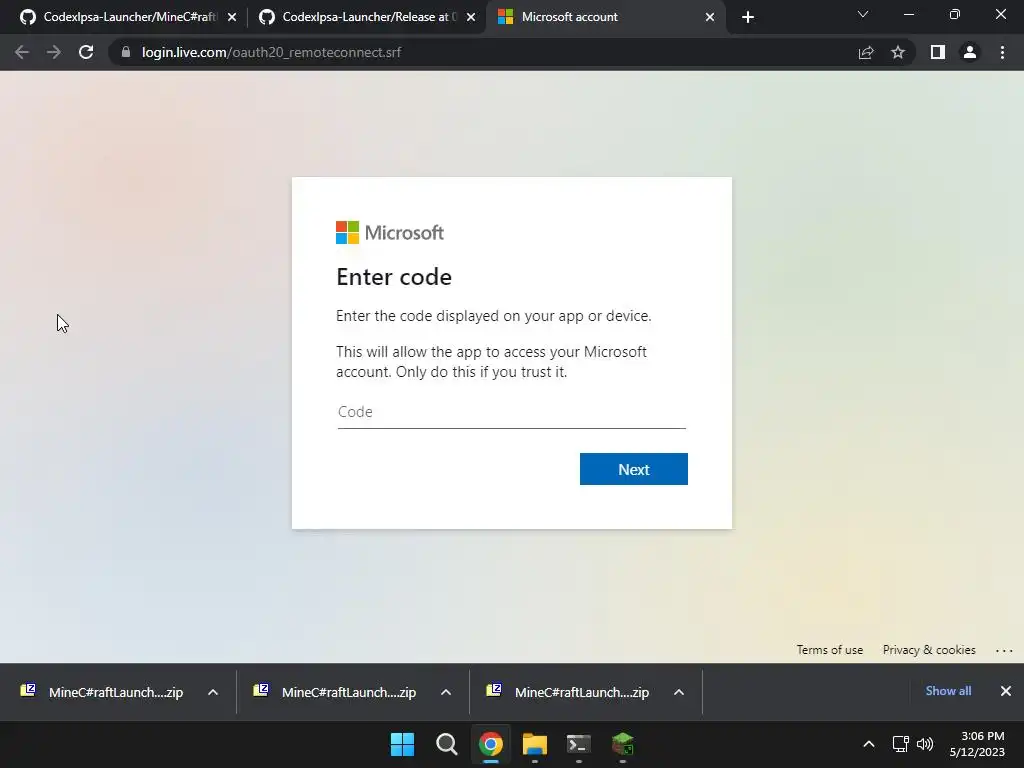Open network status tray icon
The width and height of the screenshot is (1024, 768).
(x=901, y=744)
